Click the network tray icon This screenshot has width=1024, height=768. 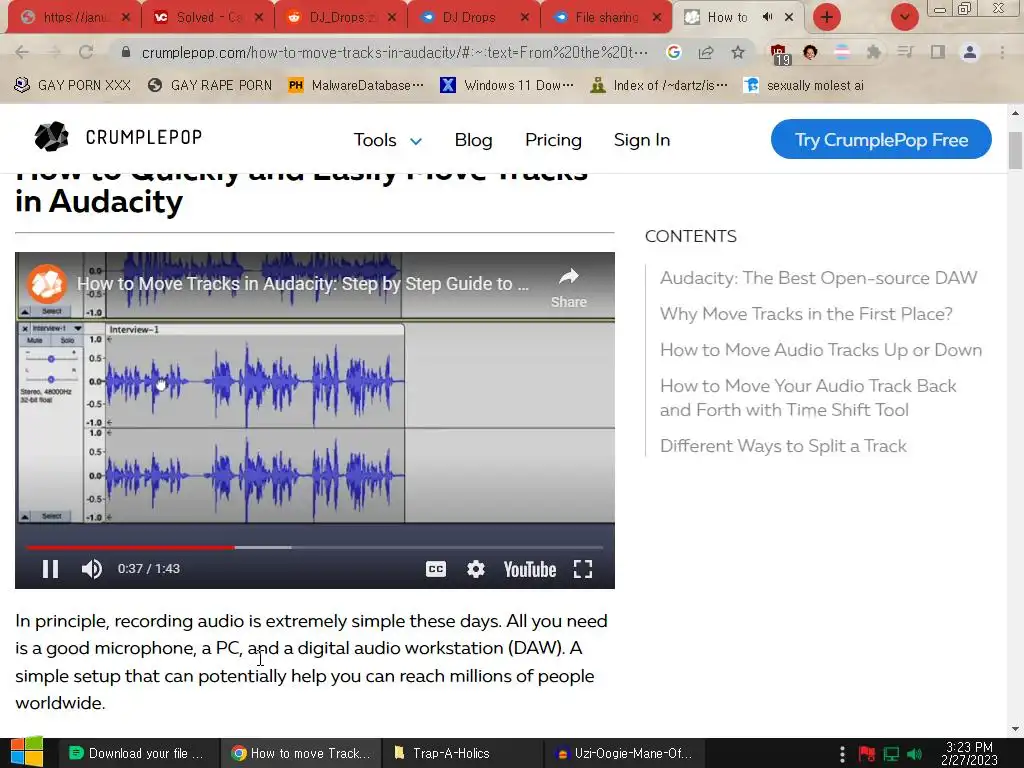pos(891,754)
